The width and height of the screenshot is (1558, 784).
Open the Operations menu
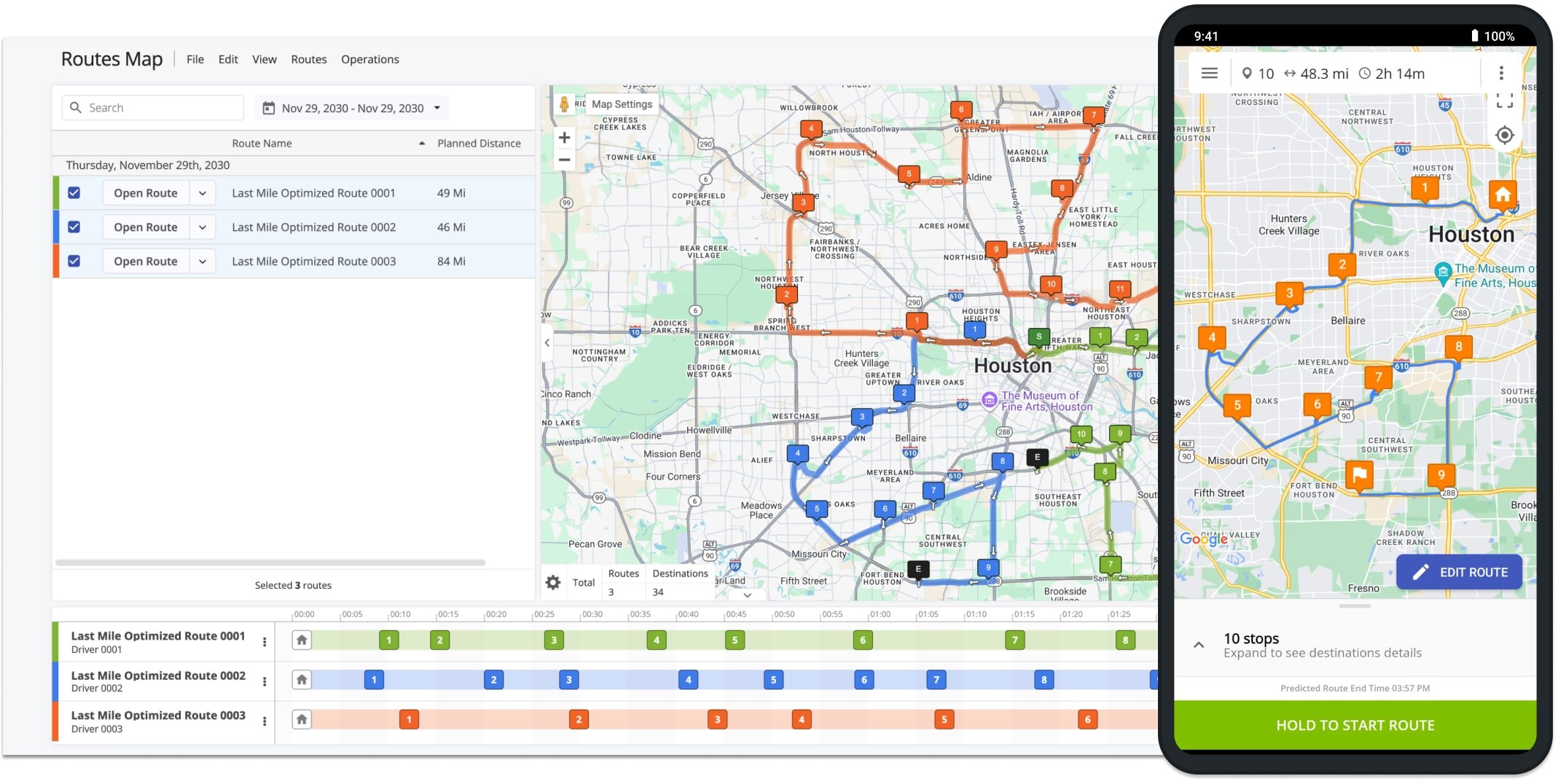click(x=370, y=60)
